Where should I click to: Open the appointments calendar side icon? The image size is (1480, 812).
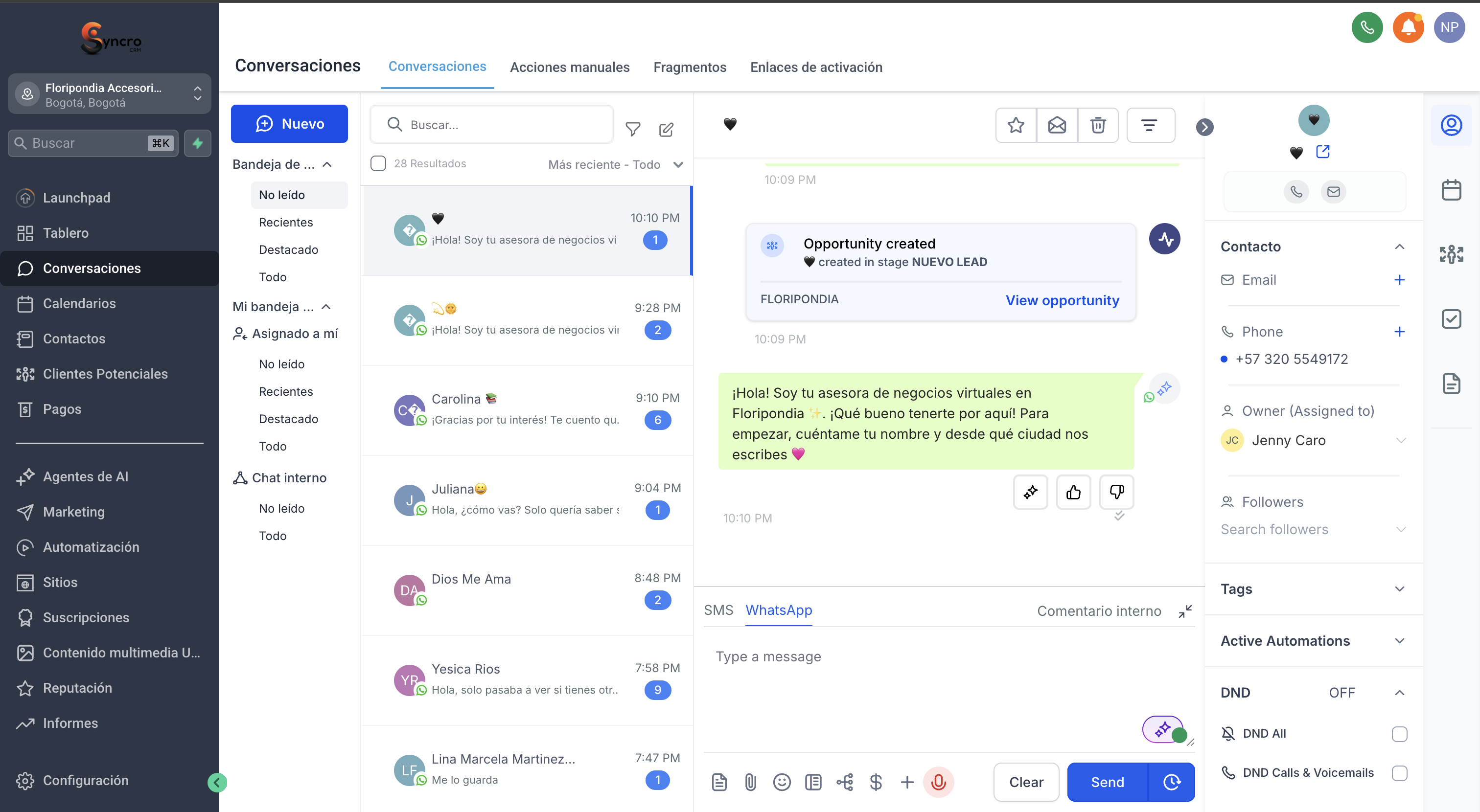point(1451,189)
